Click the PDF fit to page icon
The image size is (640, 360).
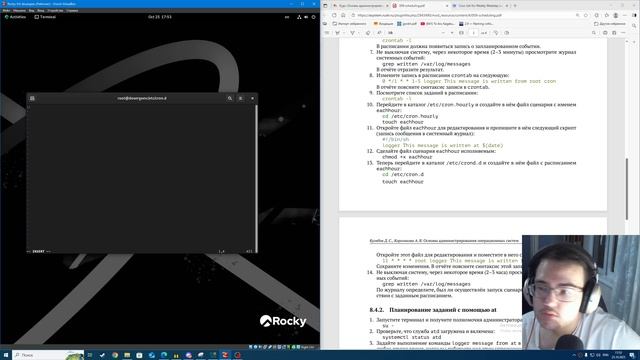461,33
